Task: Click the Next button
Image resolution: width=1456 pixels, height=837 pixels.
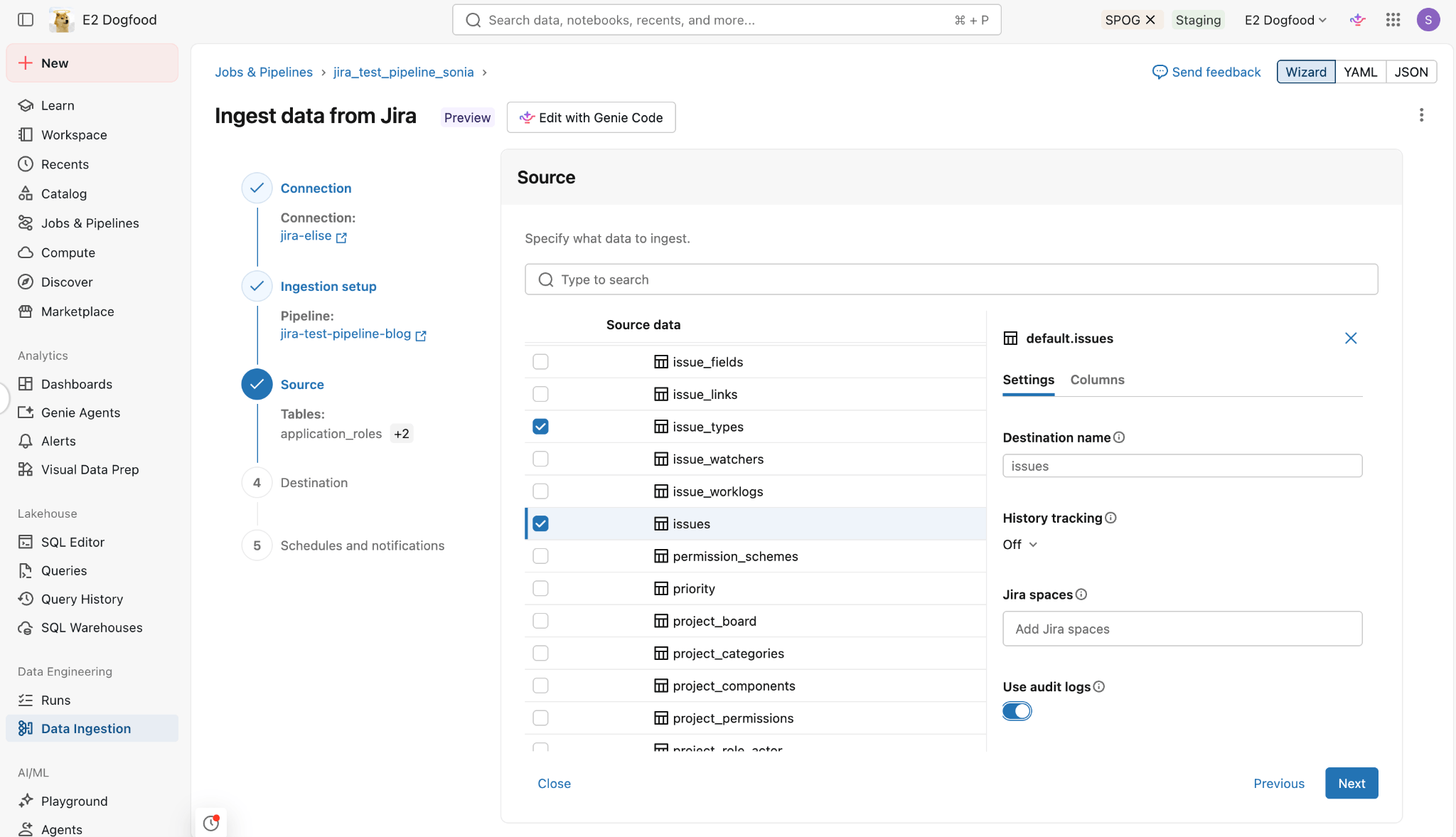Action: (1351, 783)
